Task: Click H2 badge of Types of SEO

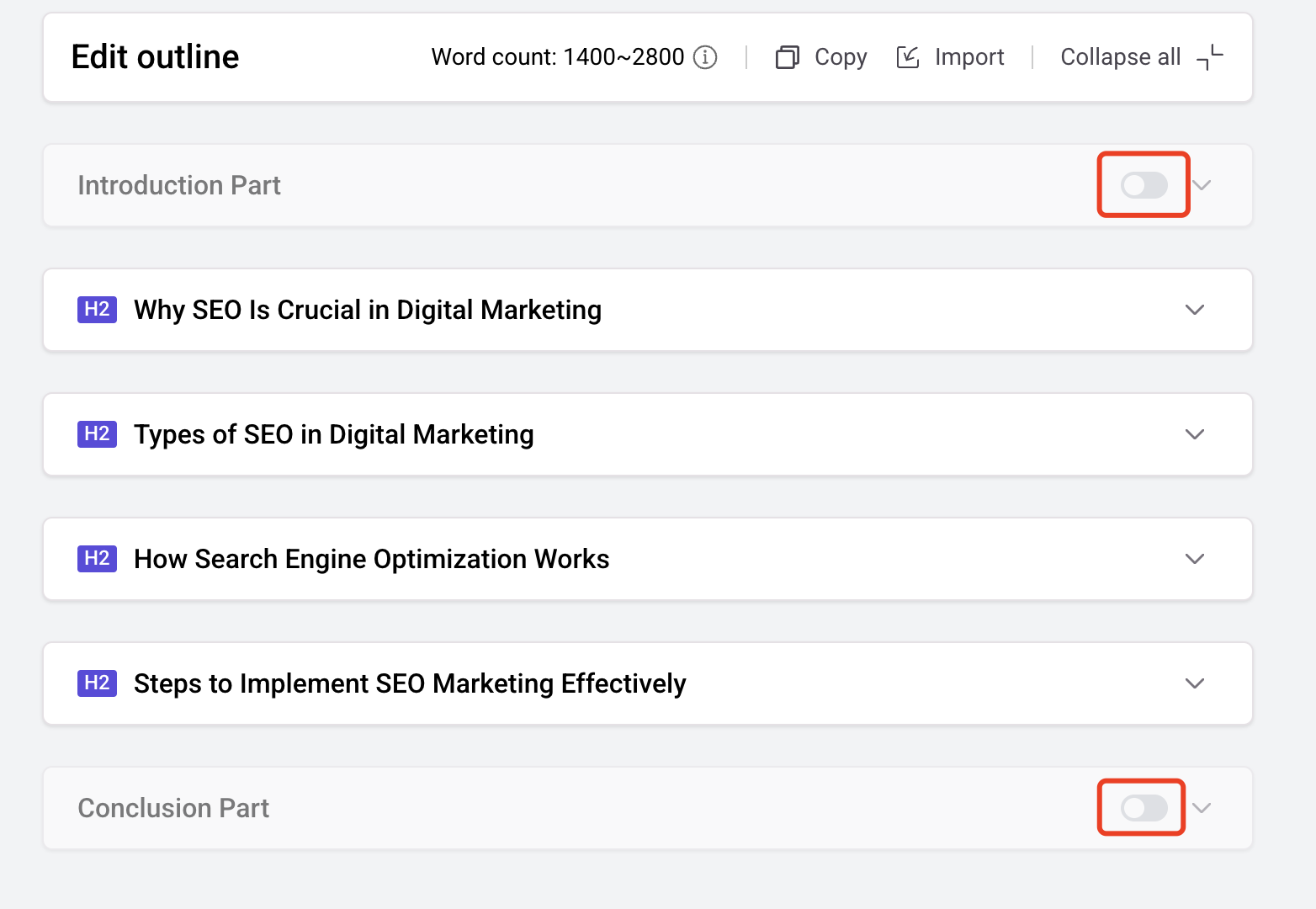Action: click(97, 434)
